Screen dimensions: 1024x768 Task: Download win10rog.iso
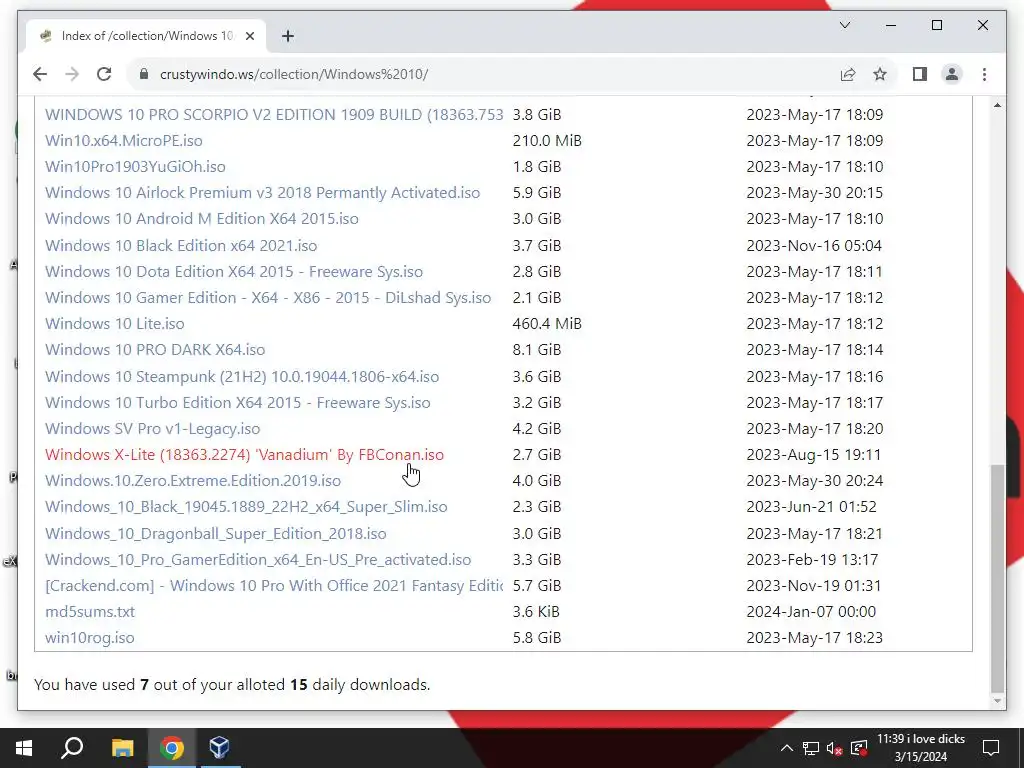89,638
